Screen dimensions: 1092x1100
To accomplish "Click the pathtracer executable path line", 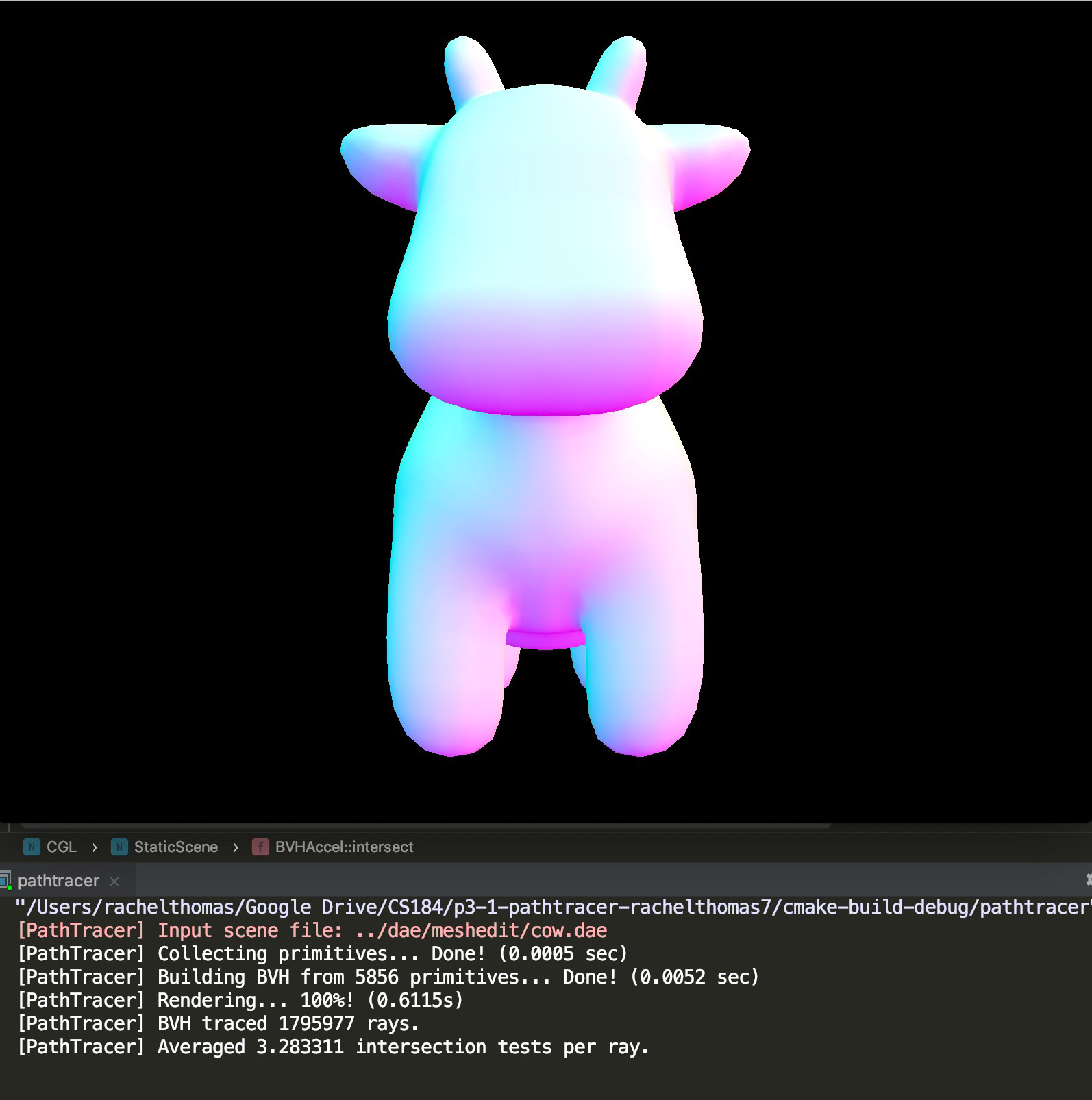I will click(554, 907).
